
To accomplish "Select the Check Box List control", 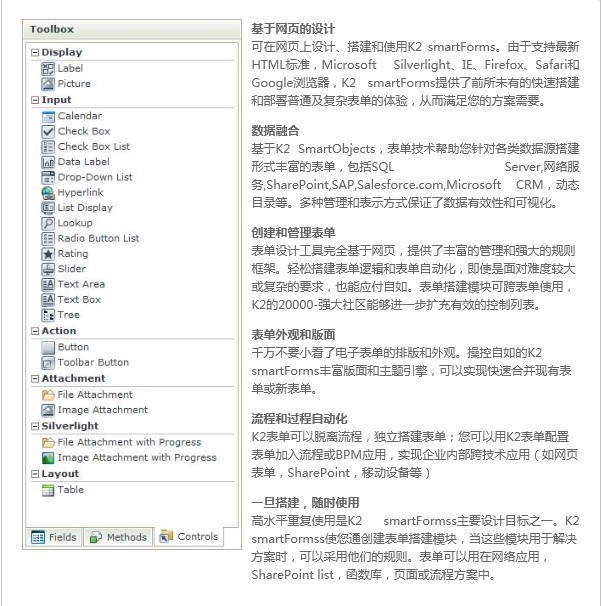I will (93, 146).
